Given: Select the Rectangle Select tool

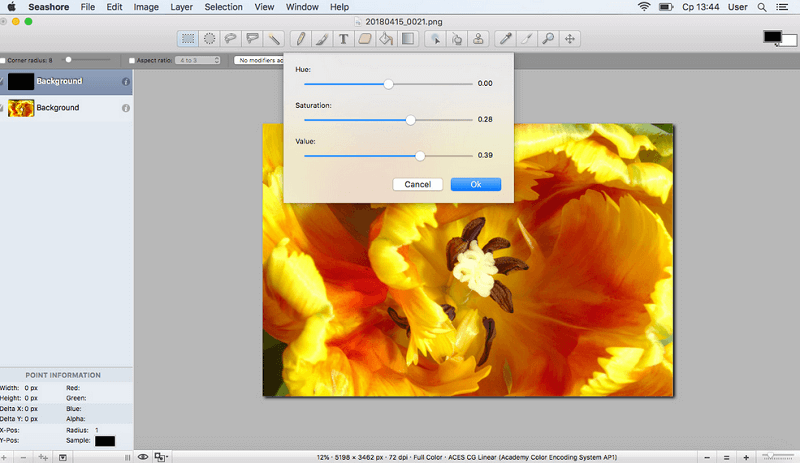Looking at the screenshot, I should (187, 39).
